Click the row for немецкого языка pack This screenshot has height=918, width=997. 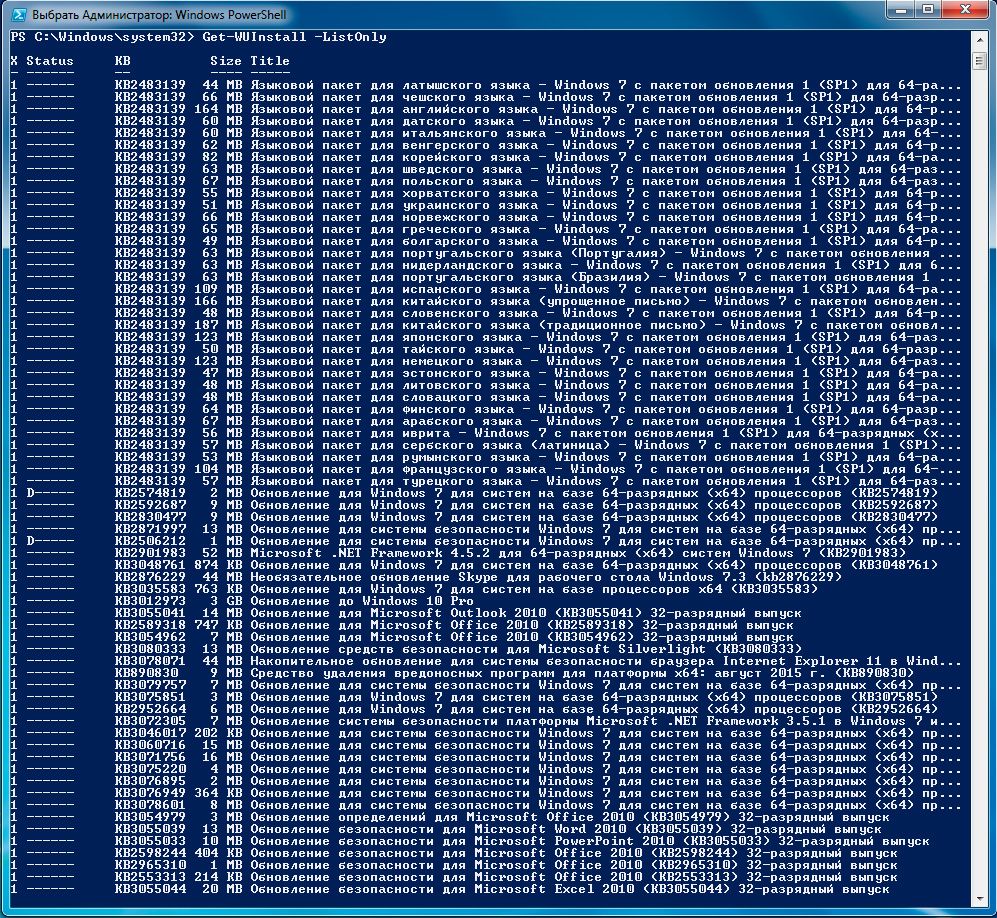coord(485,362)
